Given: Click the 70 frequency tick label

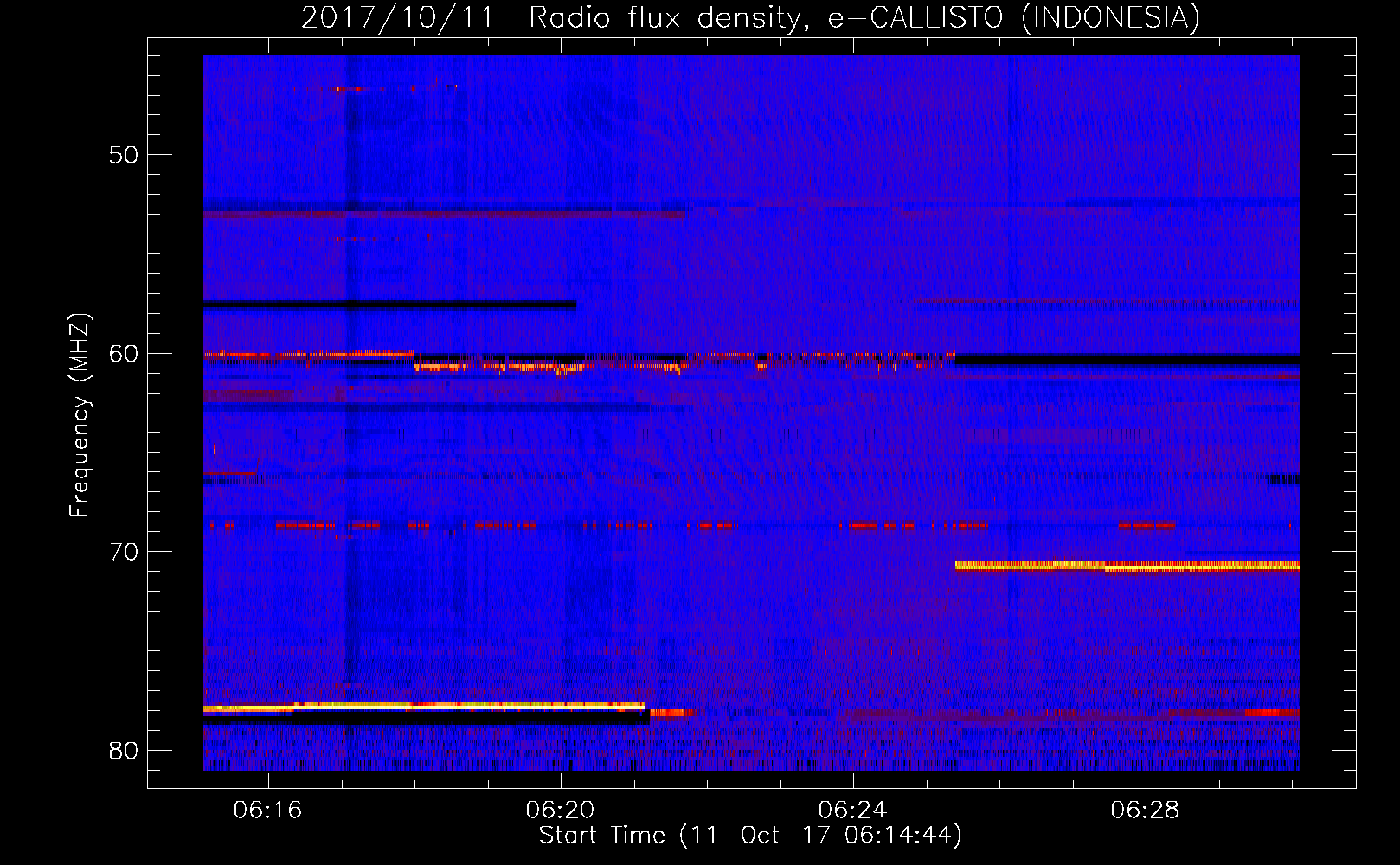Looking at the screenshot, I should click(x=125, y=552).
